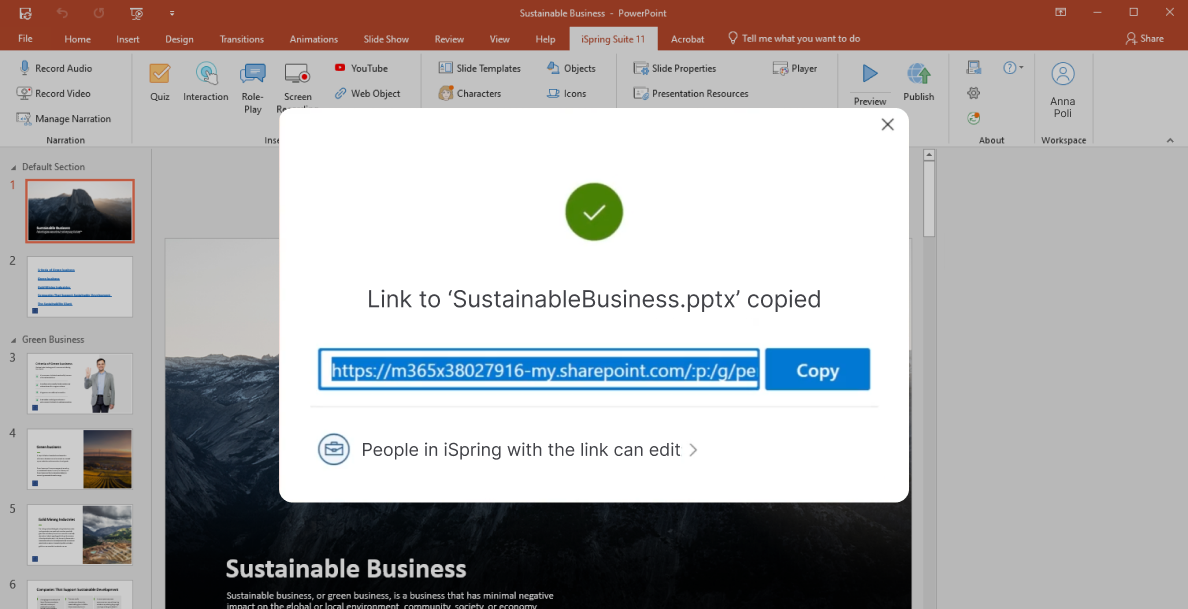This screenshot has height=609, width=1188.
Task: Open Slide Properties
Action: tap(677, 68)
